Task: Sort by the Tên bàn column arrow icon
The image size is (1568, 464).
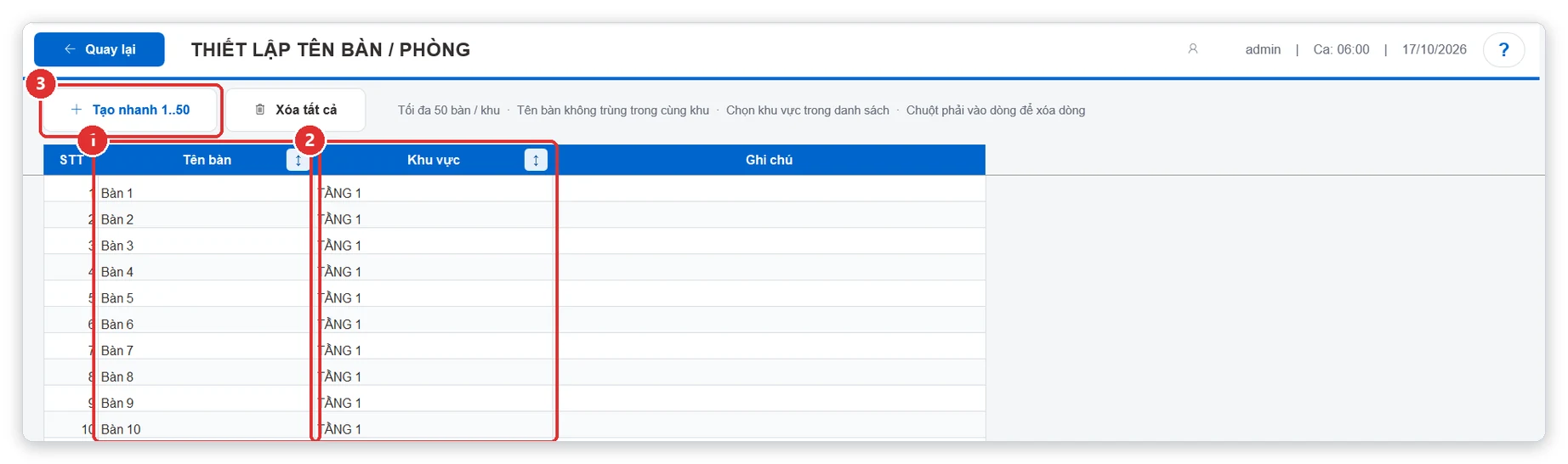Action: point(298,160)
